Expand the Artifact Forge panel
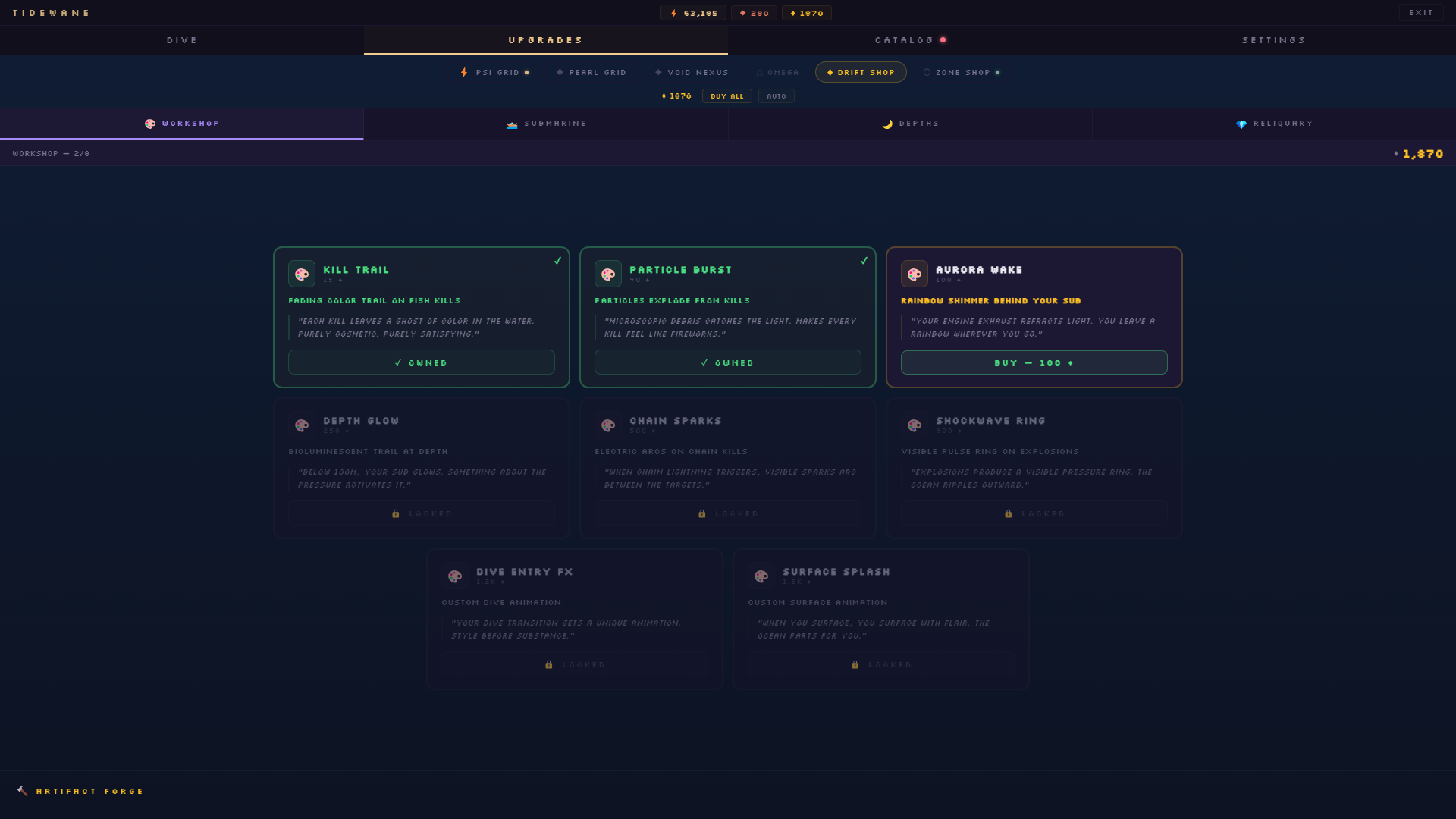The width and height of the screenshot is (1456, 819). (x=89, y=791)
